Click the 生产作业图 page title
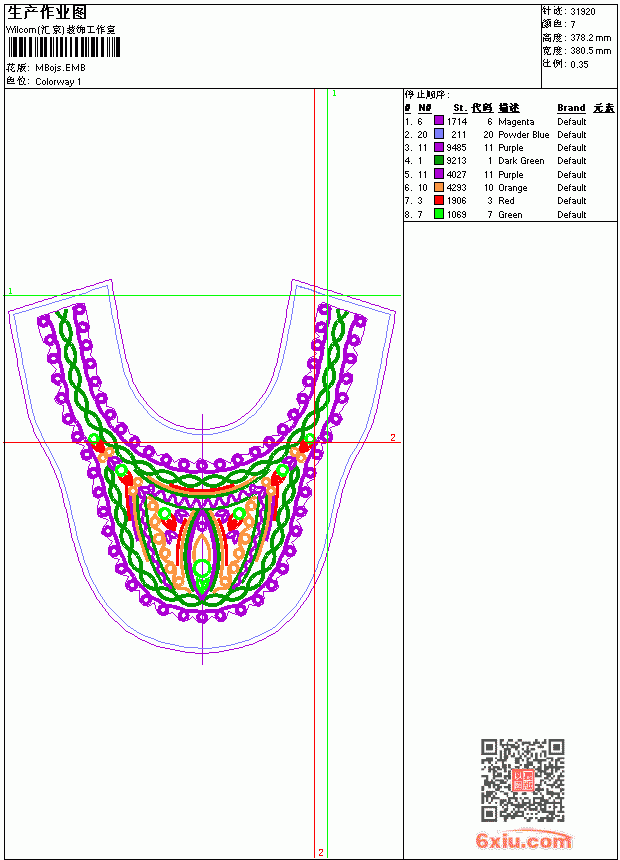Viewport: 620px width, 860px height. coord(47,13)
